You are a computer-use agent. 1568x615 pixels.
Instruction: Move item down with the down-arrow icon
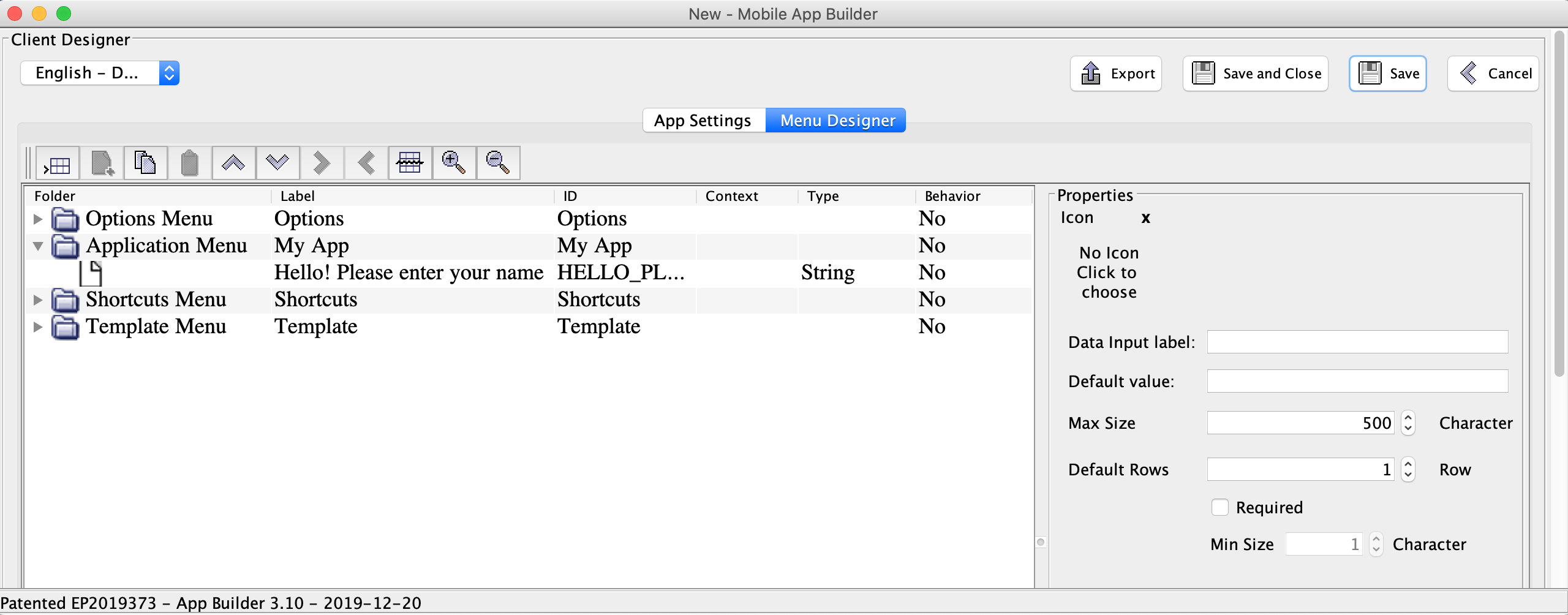(277, 164)
